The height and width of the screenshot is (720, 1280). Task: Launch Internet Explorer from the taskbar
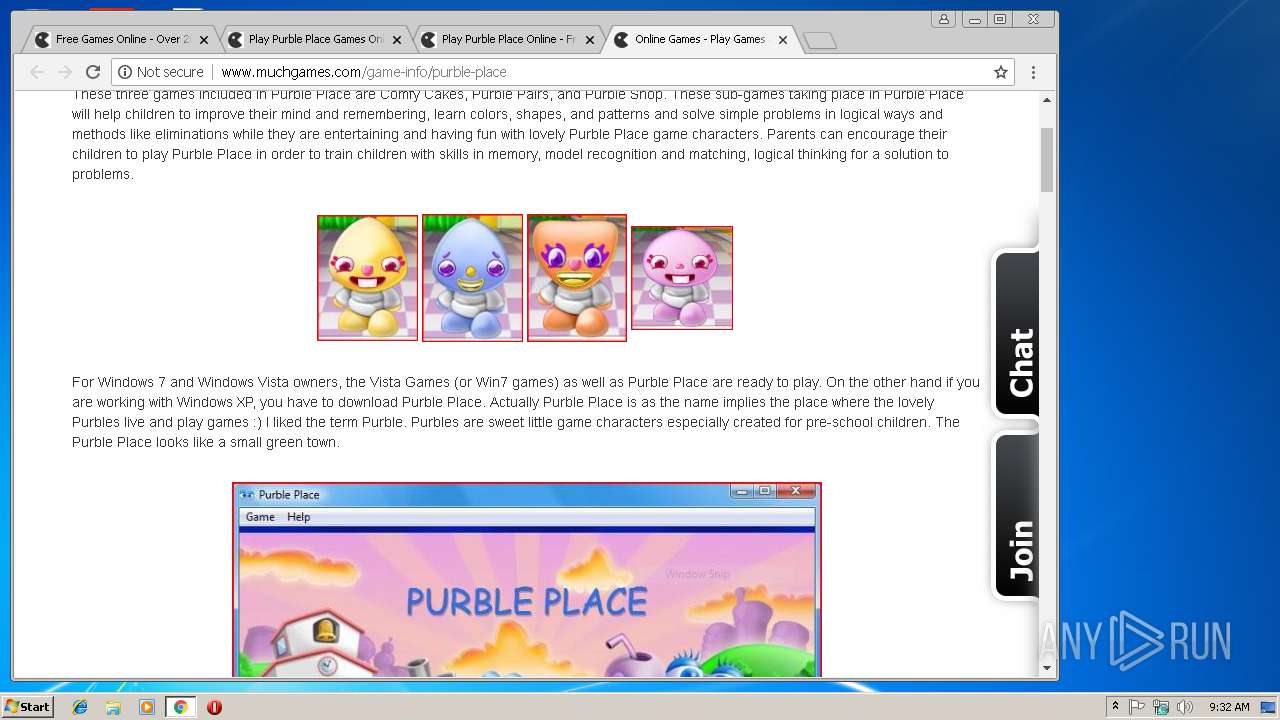point(80,707)
